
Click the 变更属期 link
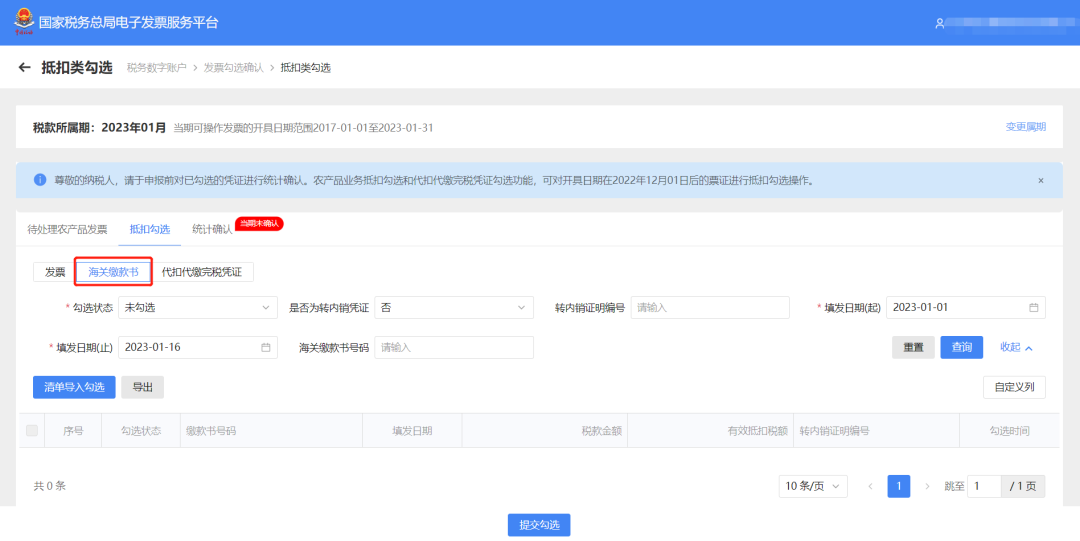[1025, 127]
